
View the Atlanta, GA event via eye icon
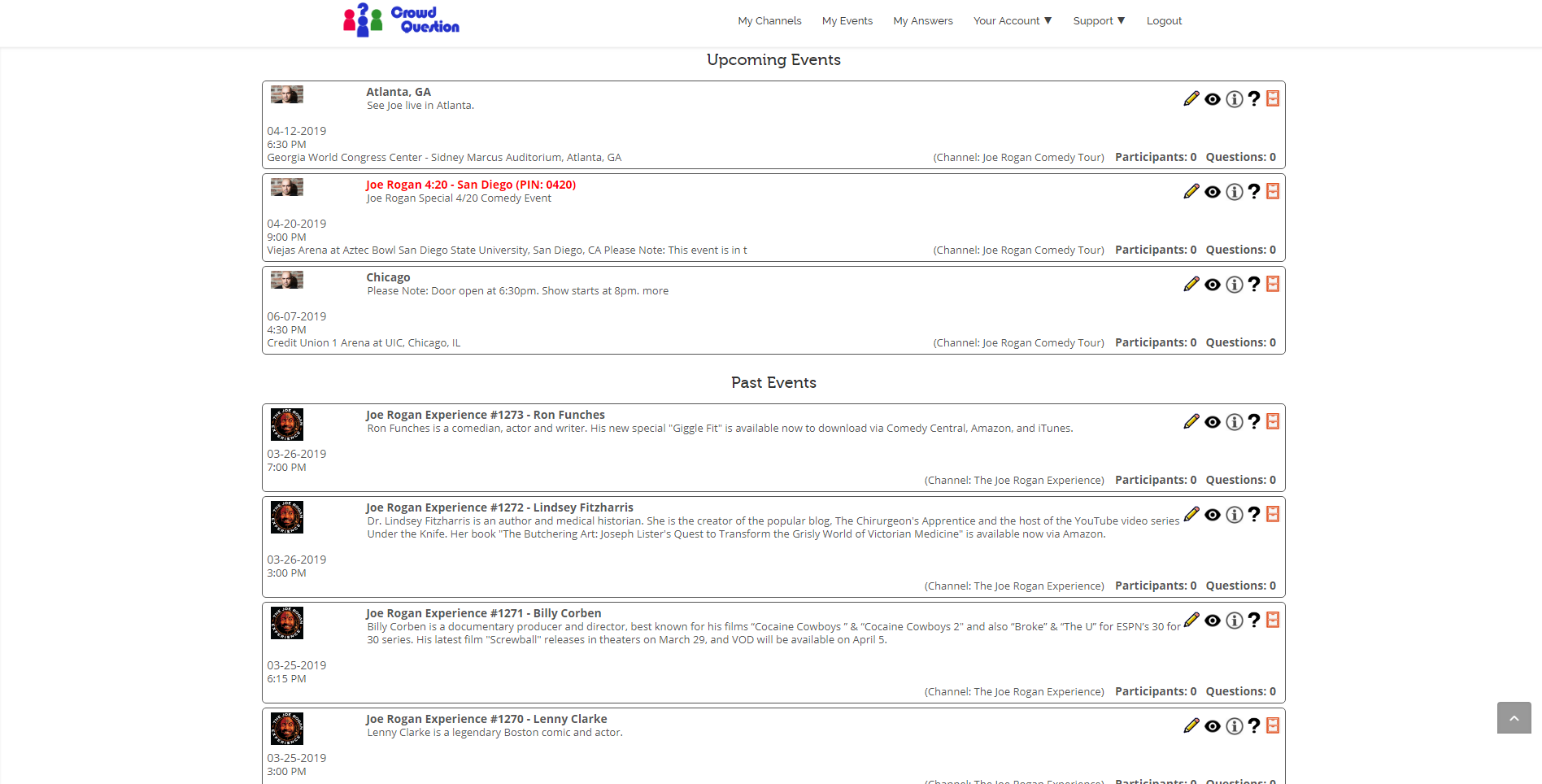tap(1213, 99)
